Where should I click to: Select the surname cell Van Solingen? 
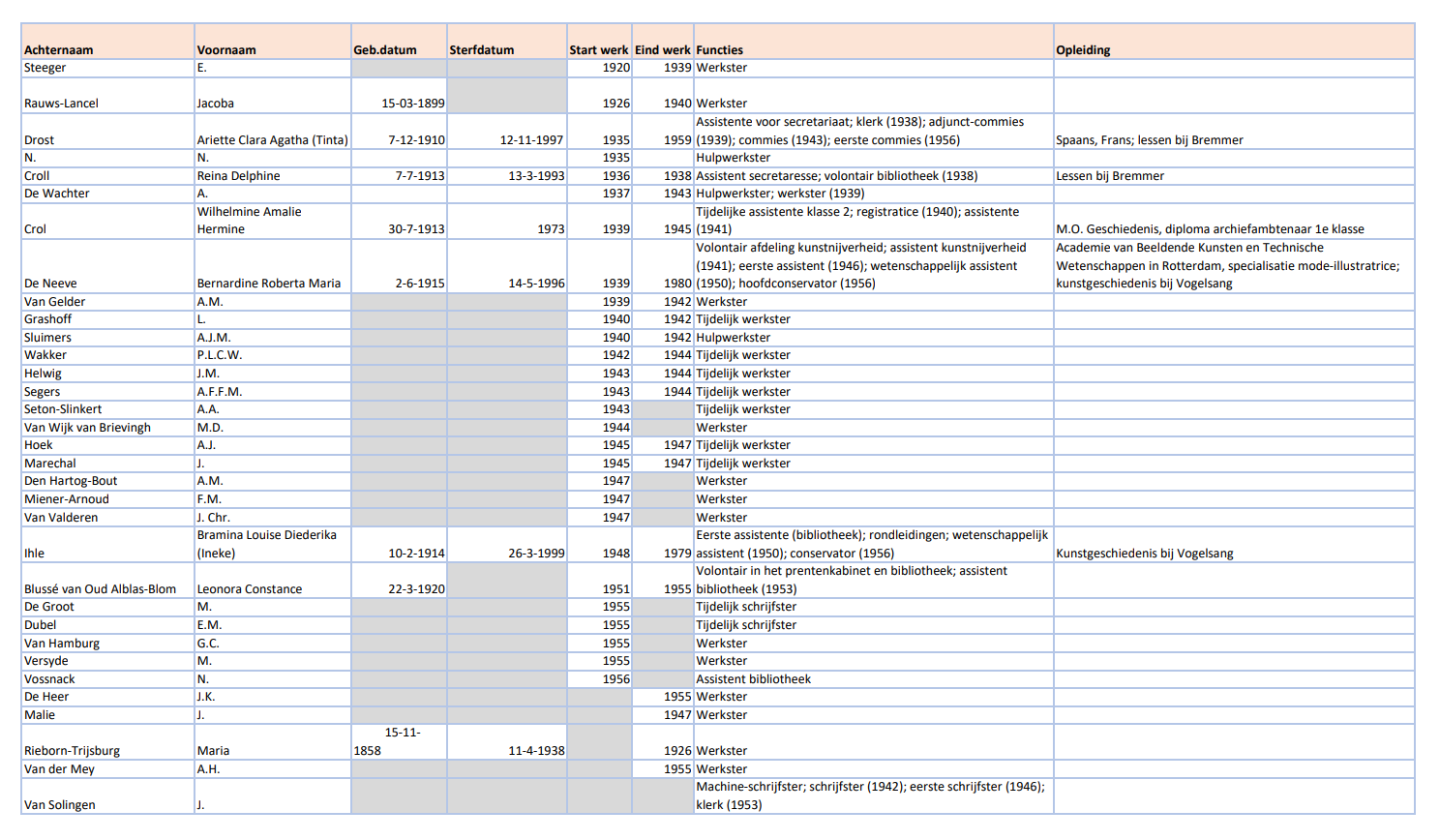[x=60, y=805]
